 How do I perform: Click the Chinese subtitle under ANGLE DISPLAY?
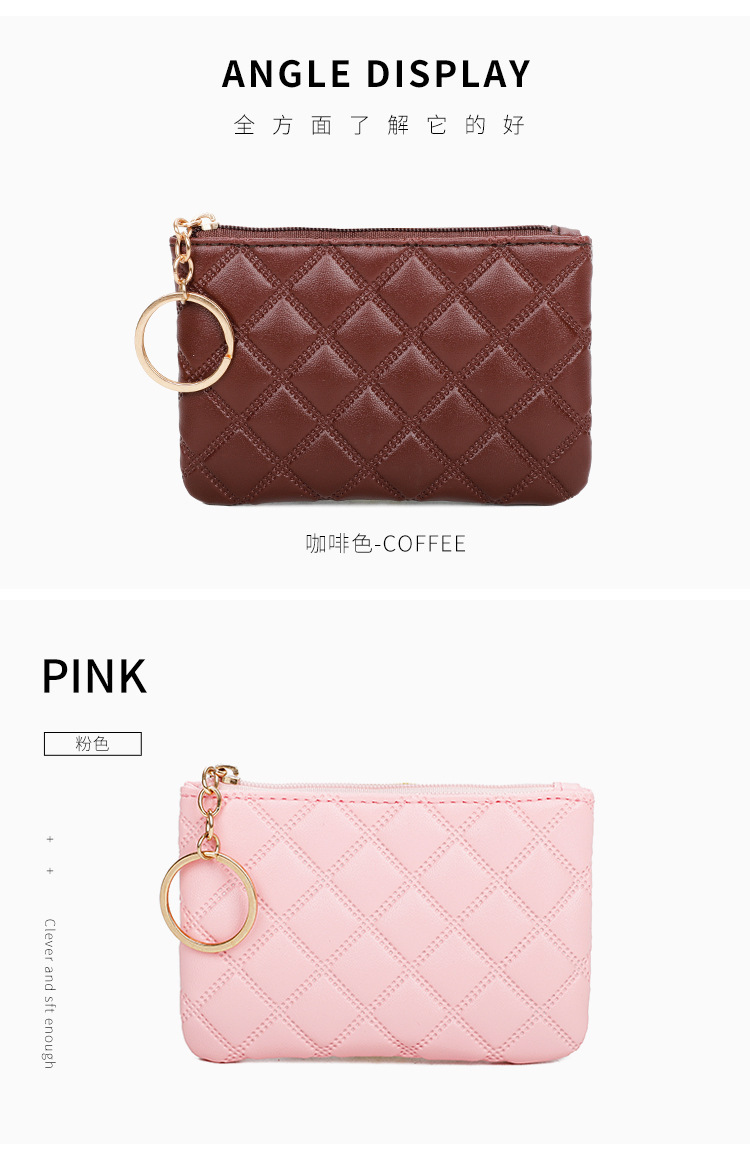[379, 126]
